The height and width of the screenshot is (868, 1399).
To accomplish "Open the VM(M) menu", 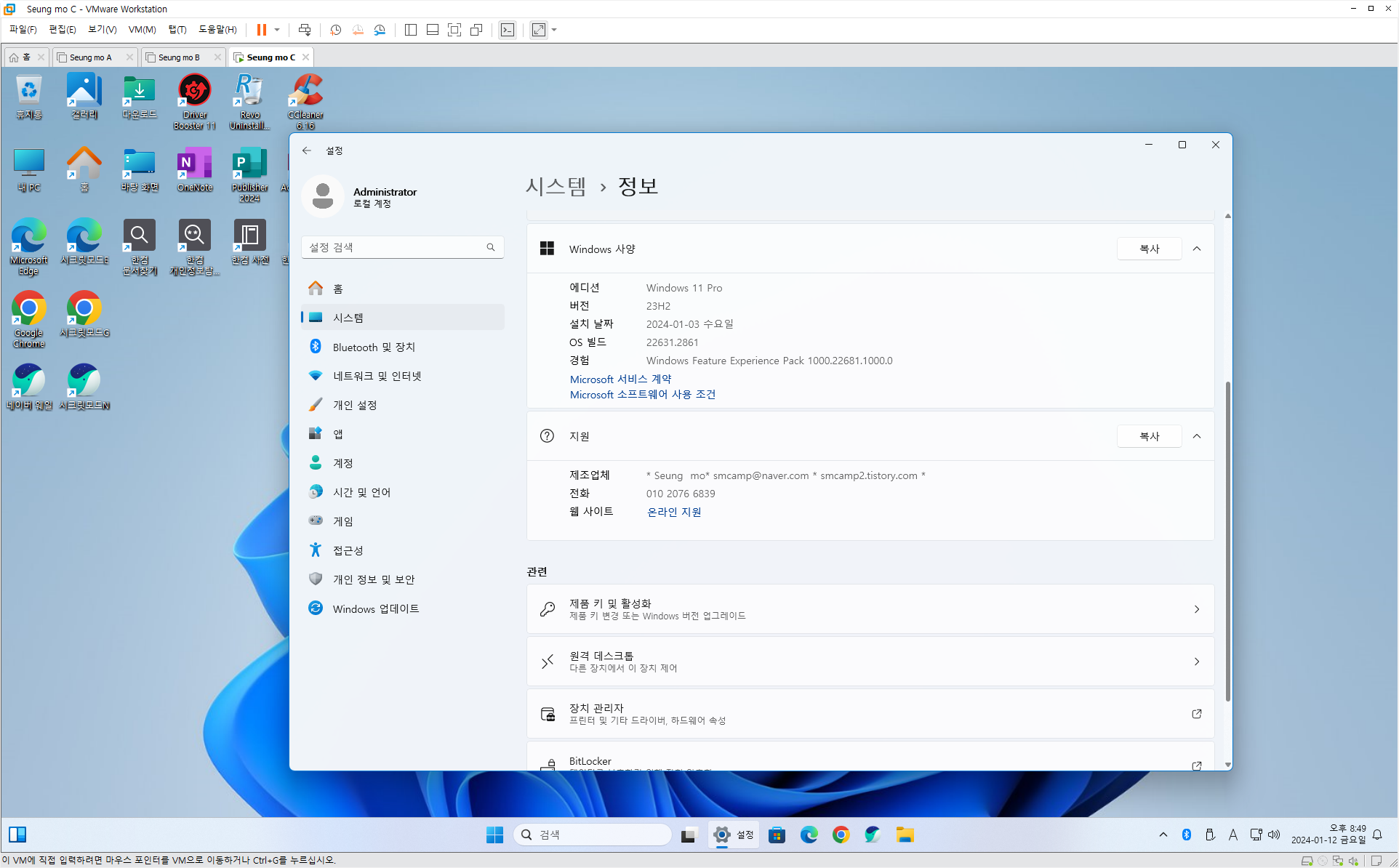I will [x=142, y=30].
